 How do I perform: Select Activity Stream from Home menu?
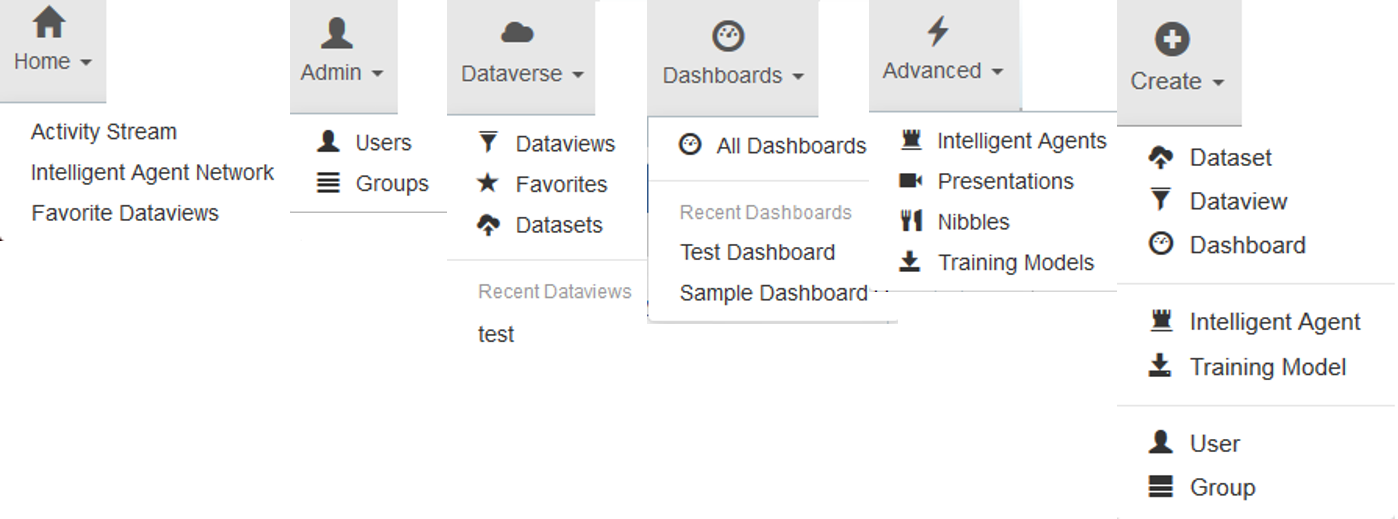[104, 132]
